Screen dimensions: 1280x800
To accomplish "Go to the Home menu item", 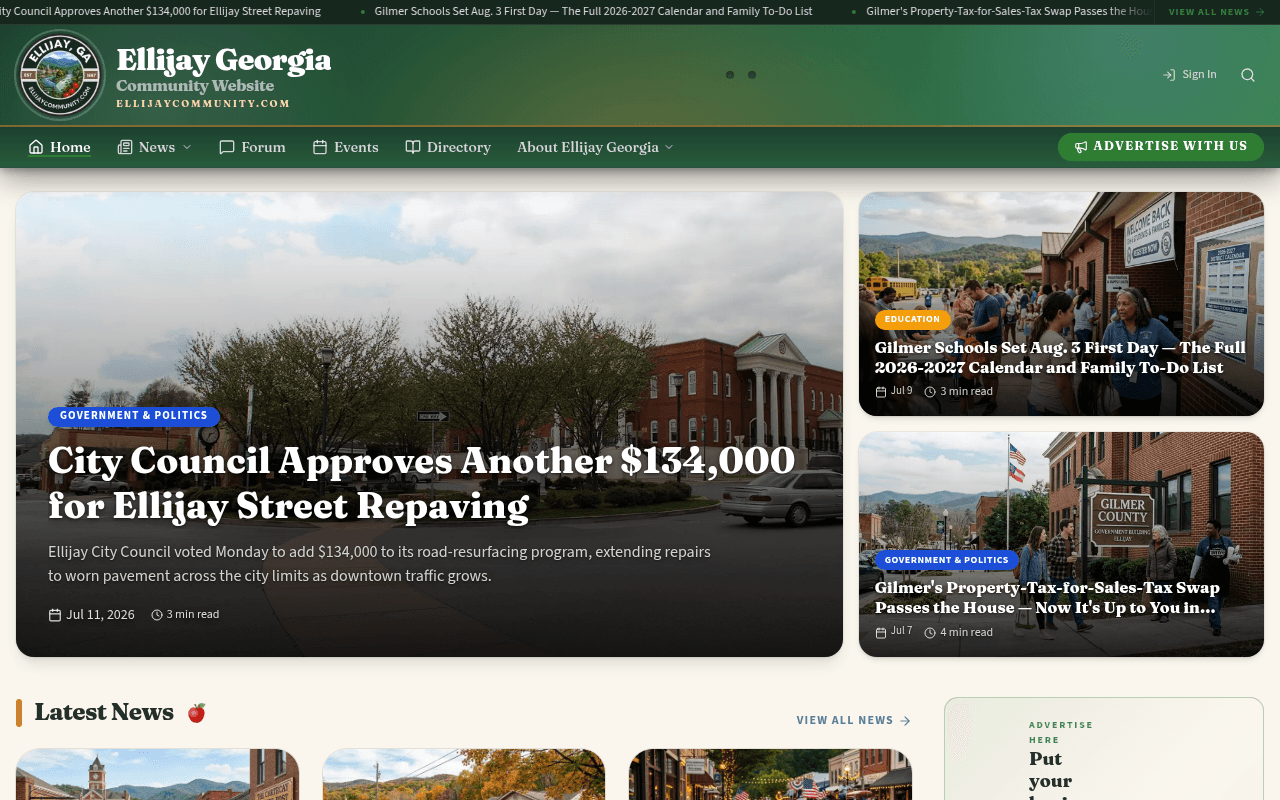I will point(60,147).
